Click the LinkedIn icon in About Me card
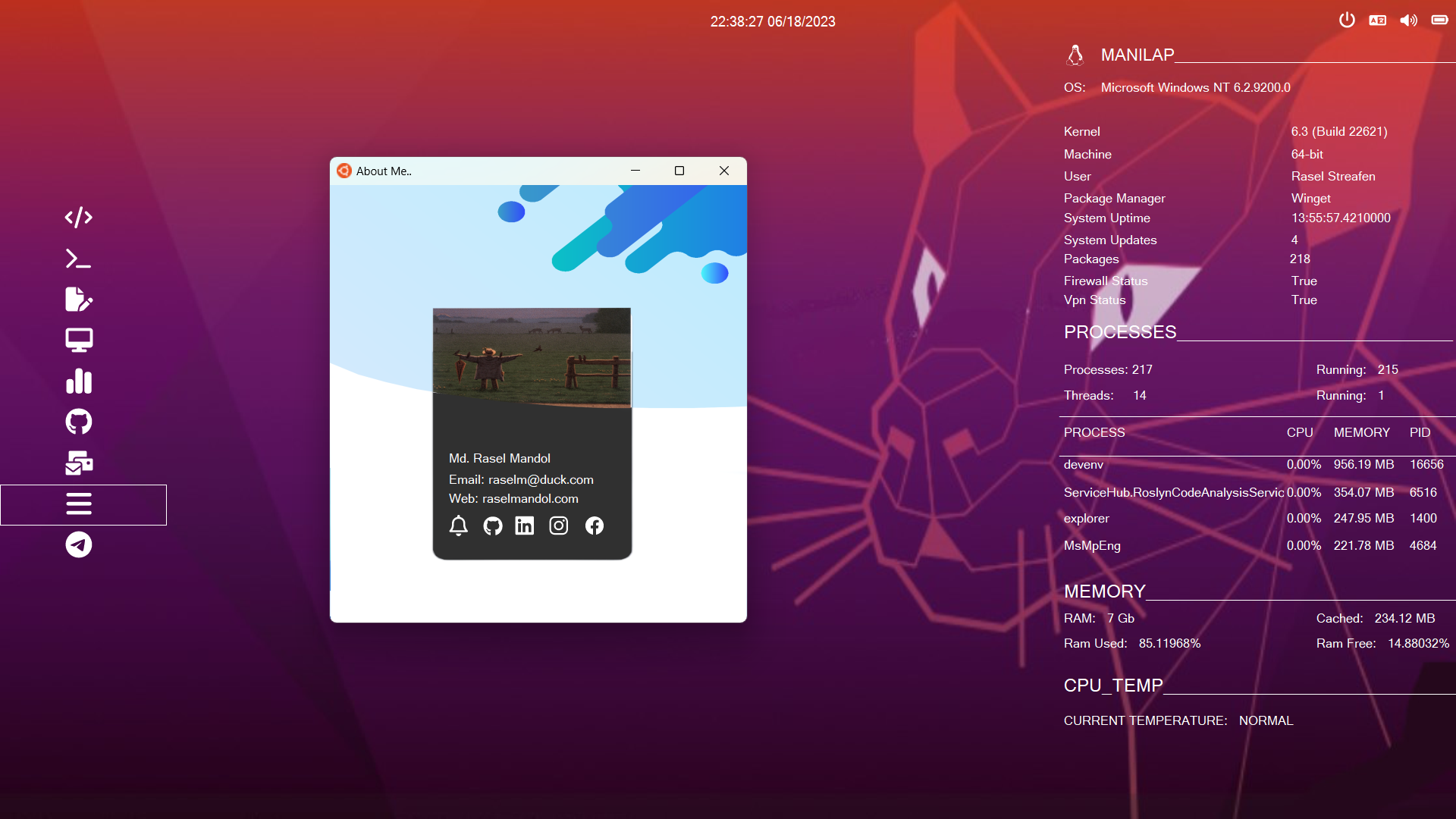 click(524, 525)
